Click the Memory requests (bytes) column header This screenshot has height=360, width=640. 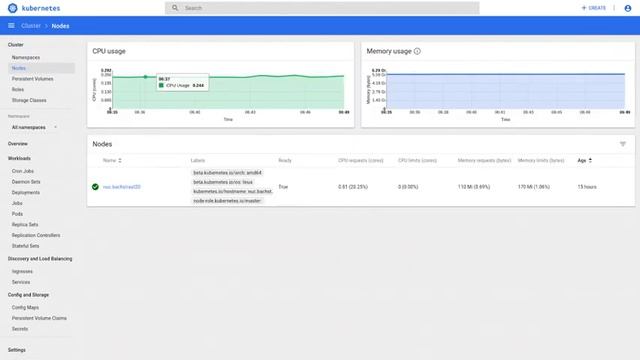tap(484, 160)
